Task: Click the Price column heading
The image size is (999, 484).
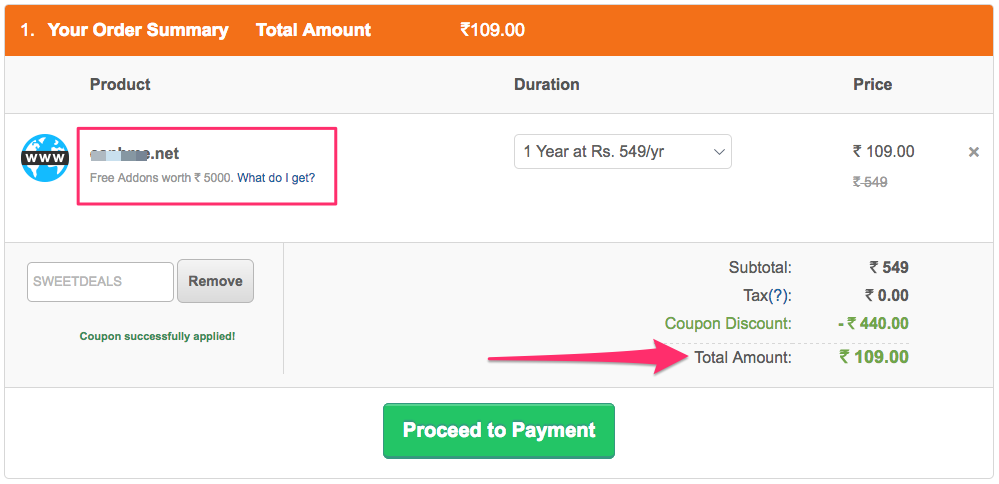Action: (x=872, y=85)
